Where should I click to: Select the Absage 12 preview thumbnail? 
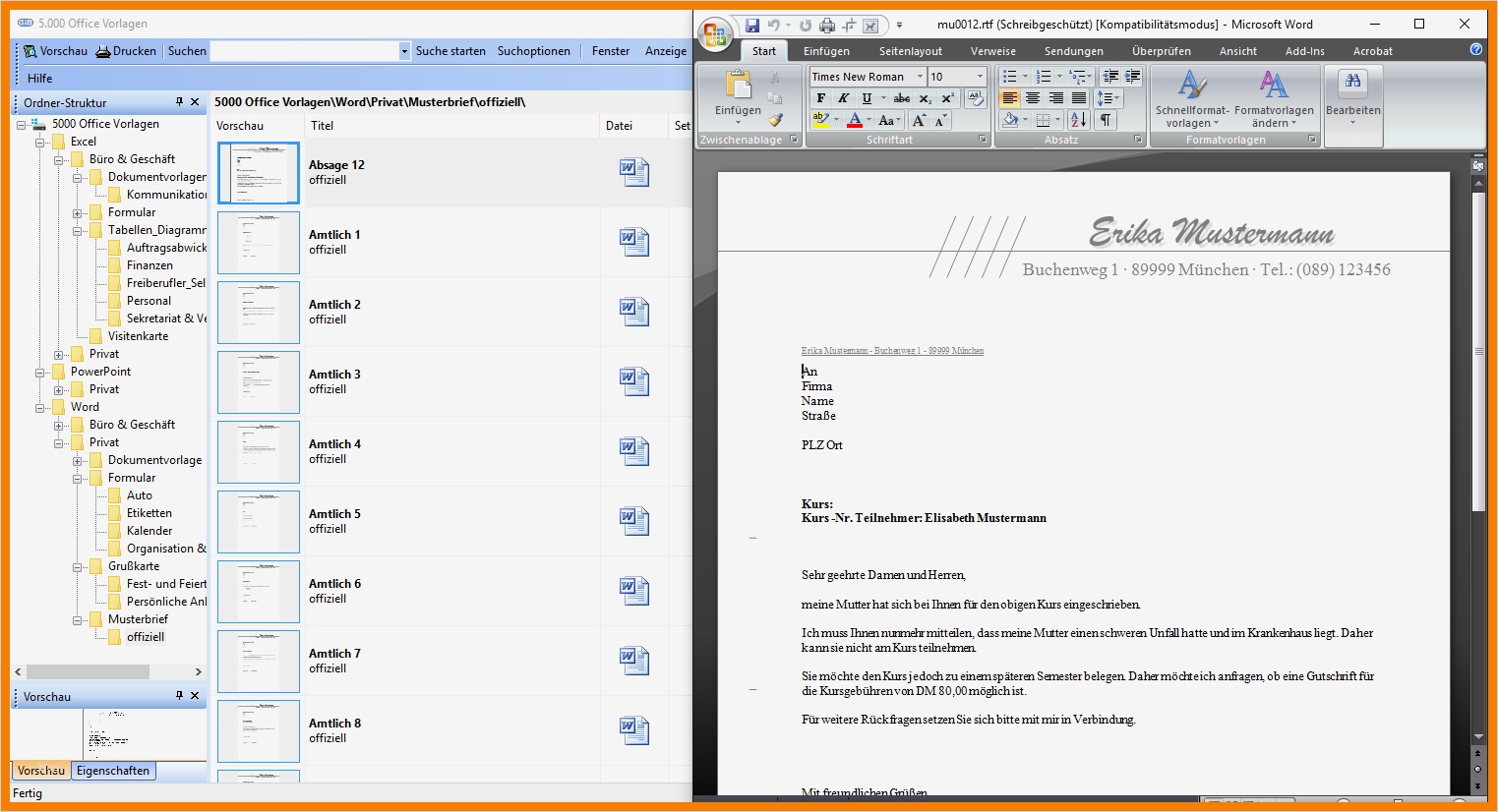[259, 173]
